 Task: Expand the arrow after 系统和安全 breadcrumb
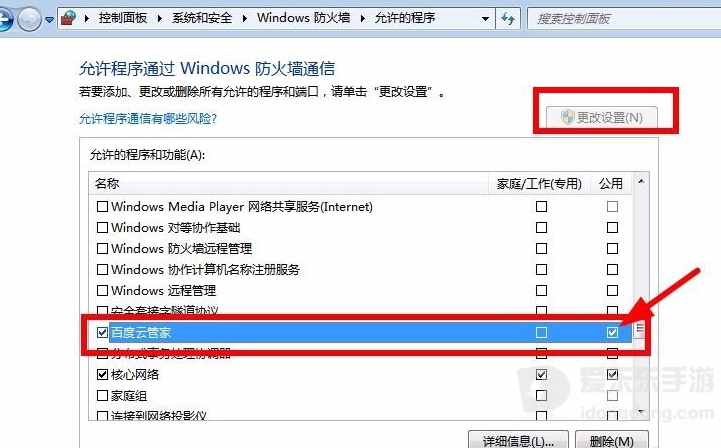tap(244, 18)
